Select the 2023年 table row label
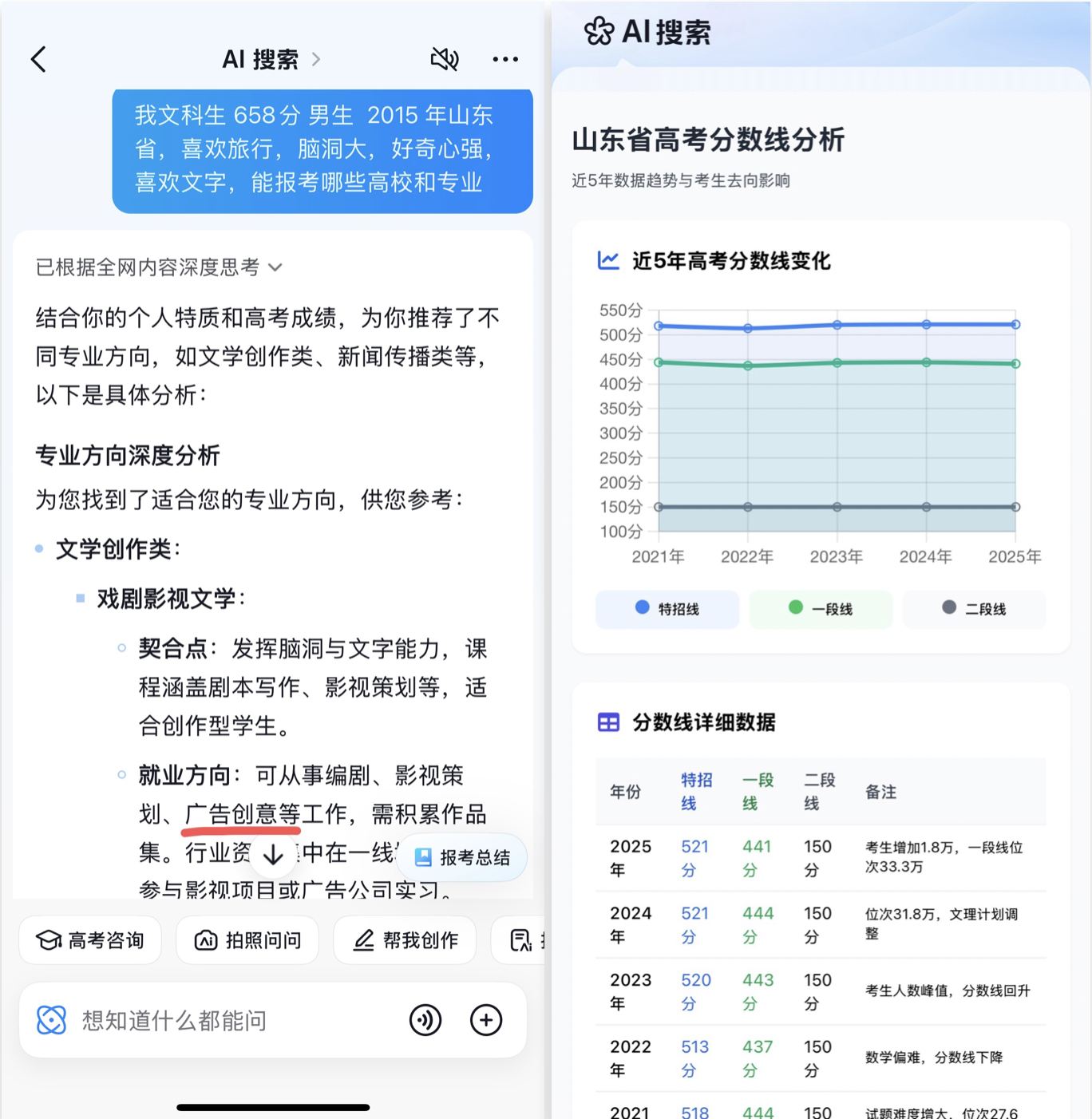 pos(631,990)
